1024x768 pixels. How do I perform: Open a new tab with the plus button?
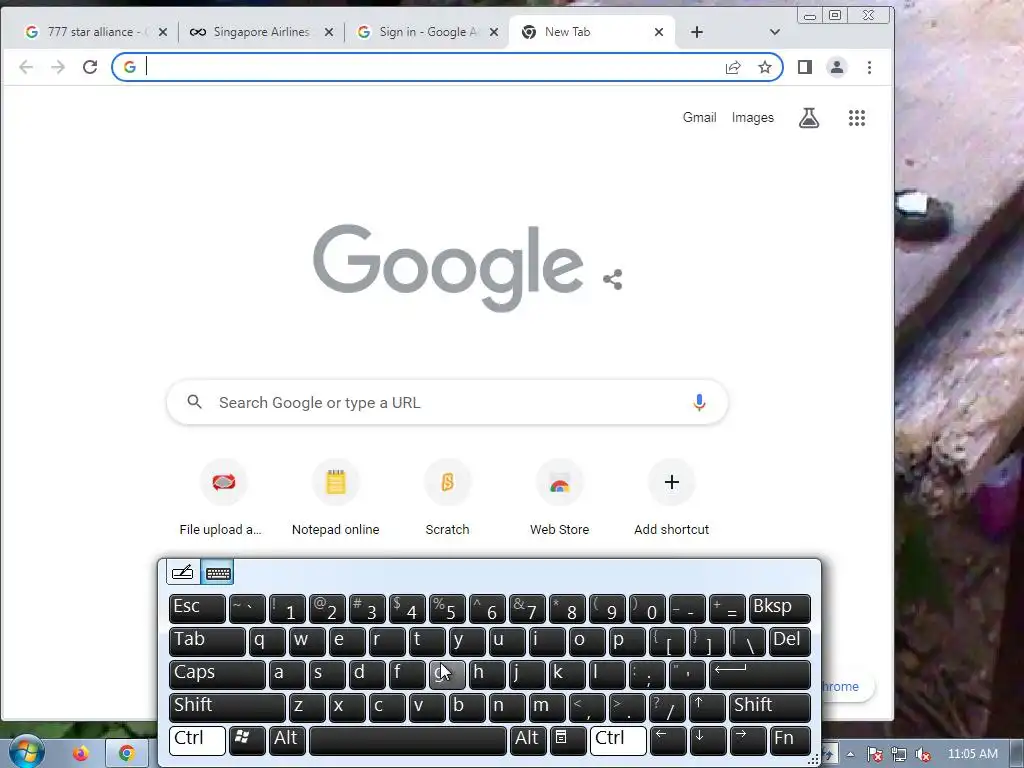coord(697,32)
